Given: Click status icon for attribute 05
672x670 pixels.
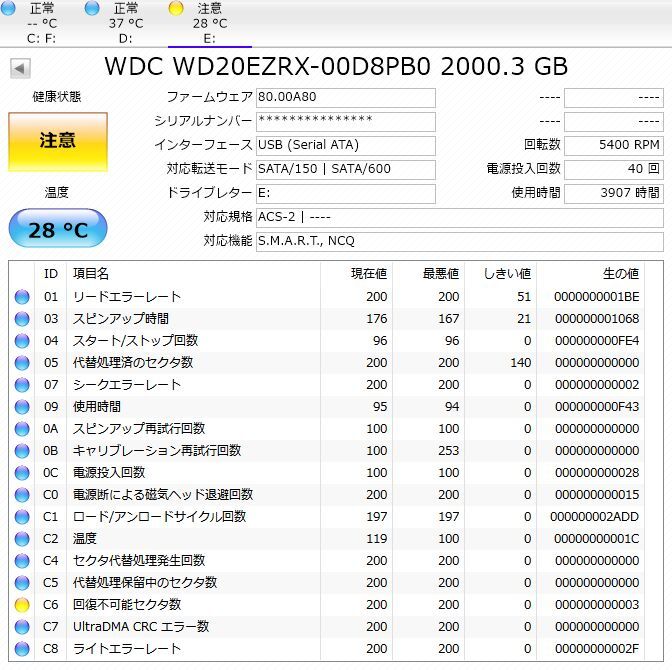Looking at the screenshot, I should click(x=22, y=363).
